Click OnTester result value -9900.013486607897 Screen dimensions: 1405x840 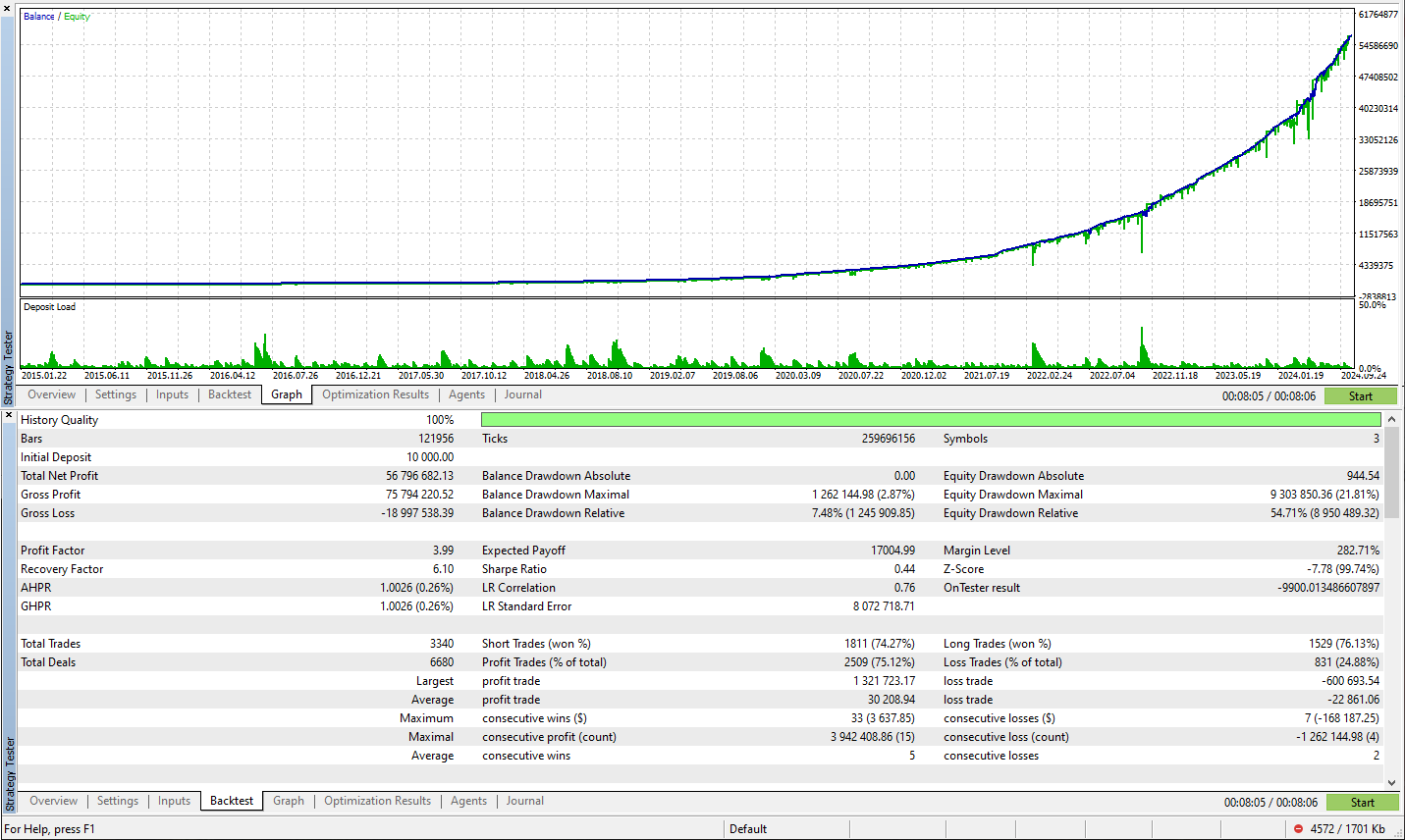pos(1328,588)
